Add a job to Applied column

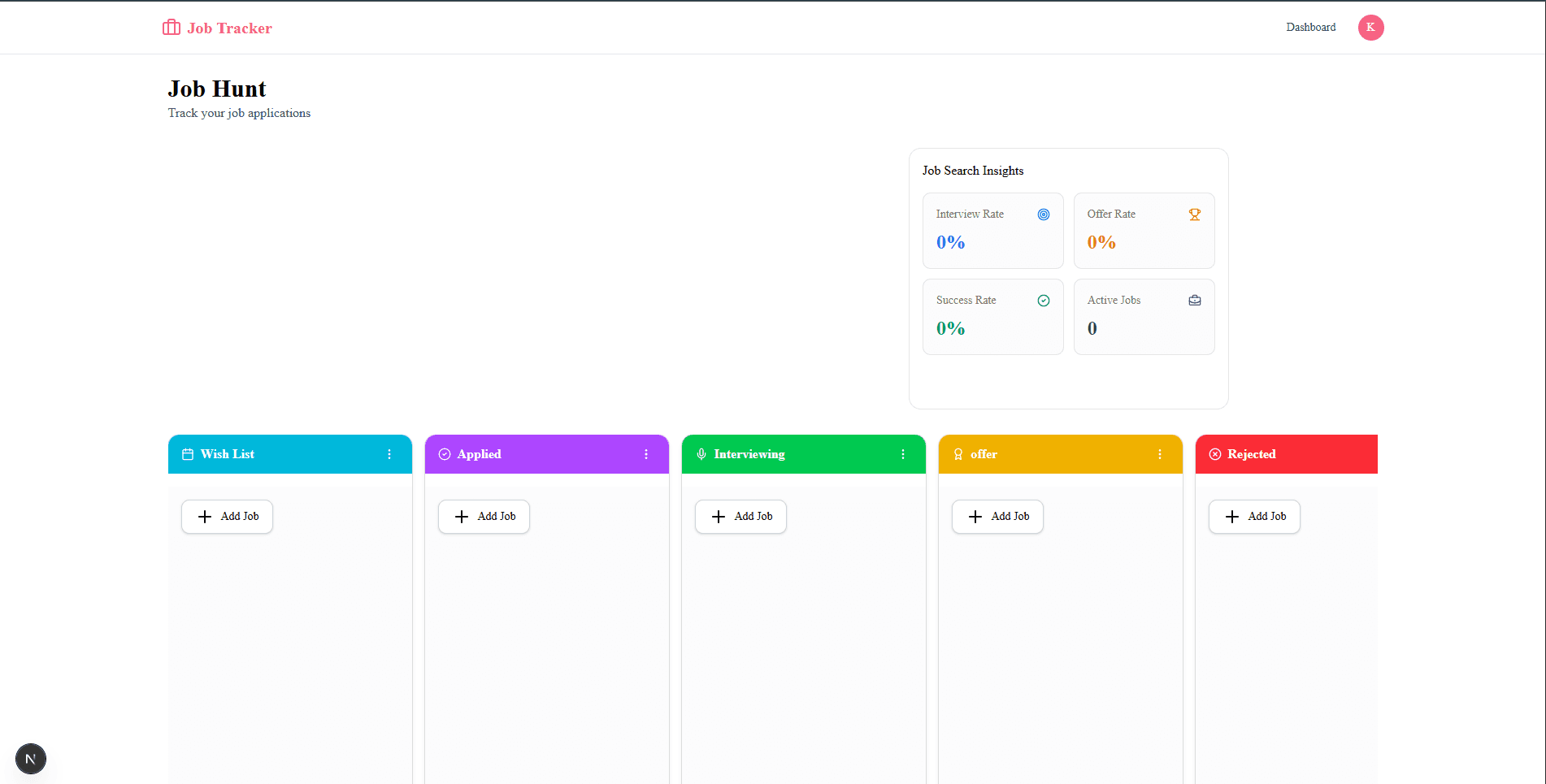click(484, 517)
